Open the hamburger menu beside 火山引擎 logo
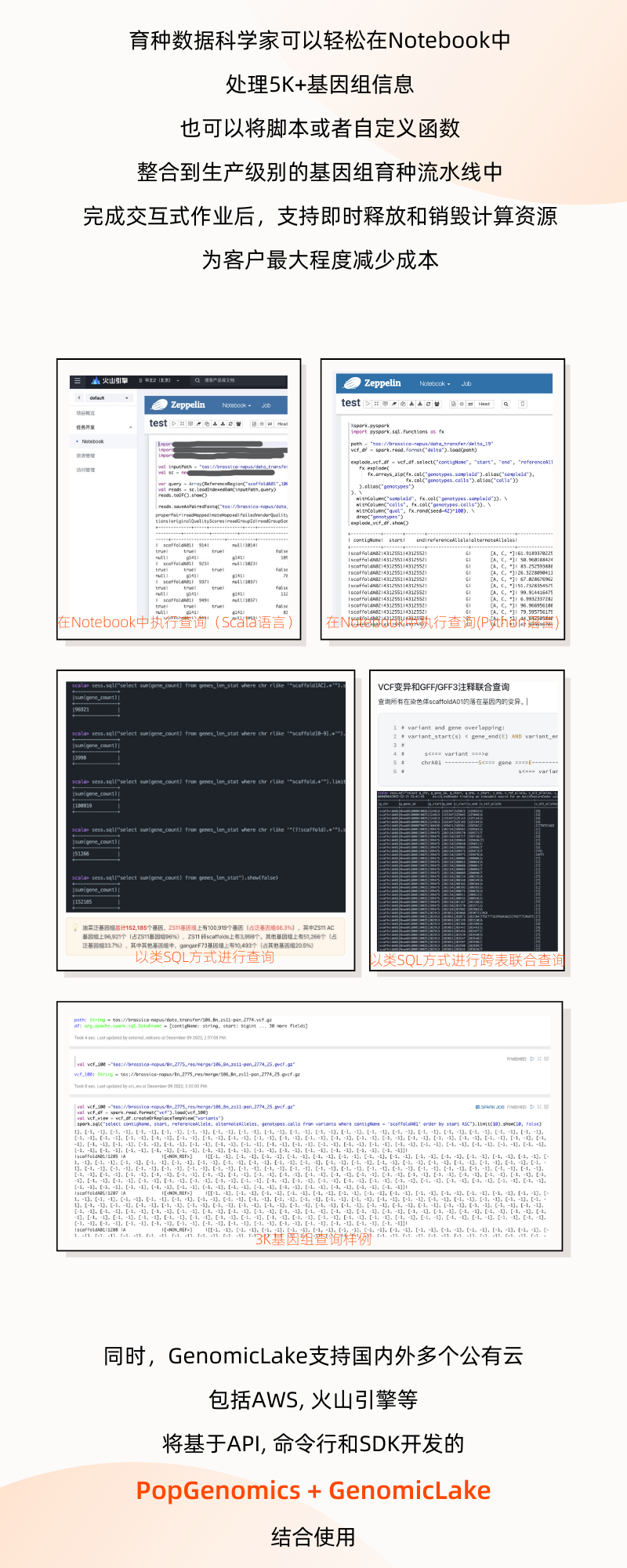This screenshot has width=627, height=1568. click(77, 380)
